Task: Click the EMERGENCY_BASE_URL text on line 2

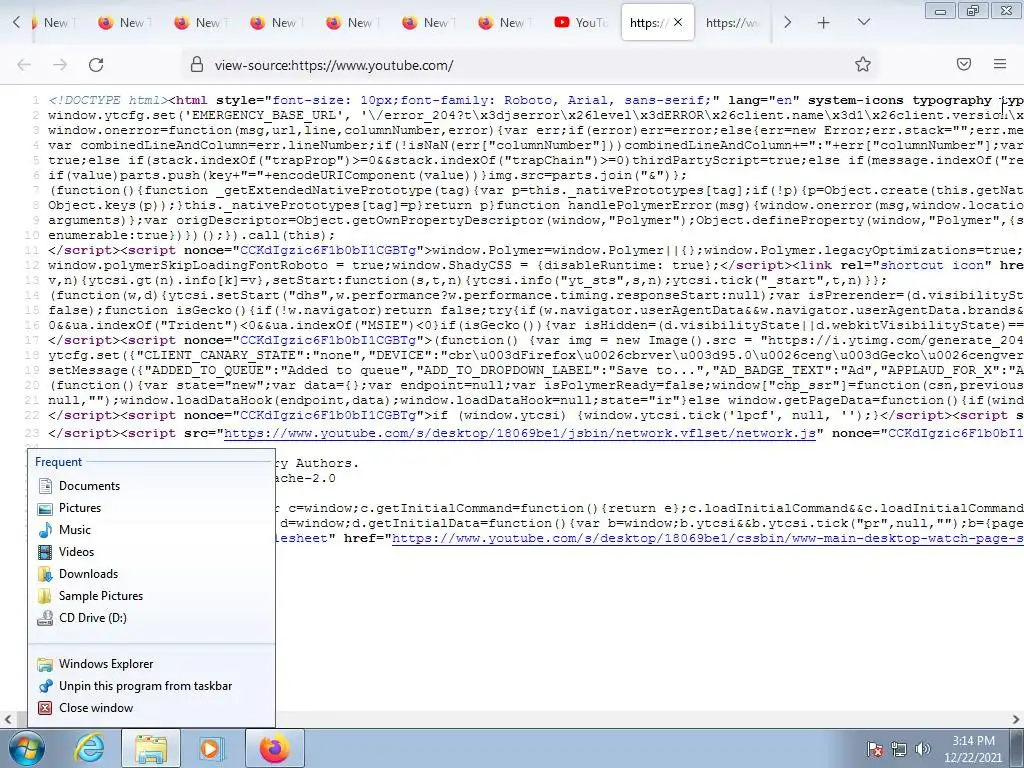Action: [264, 116]
